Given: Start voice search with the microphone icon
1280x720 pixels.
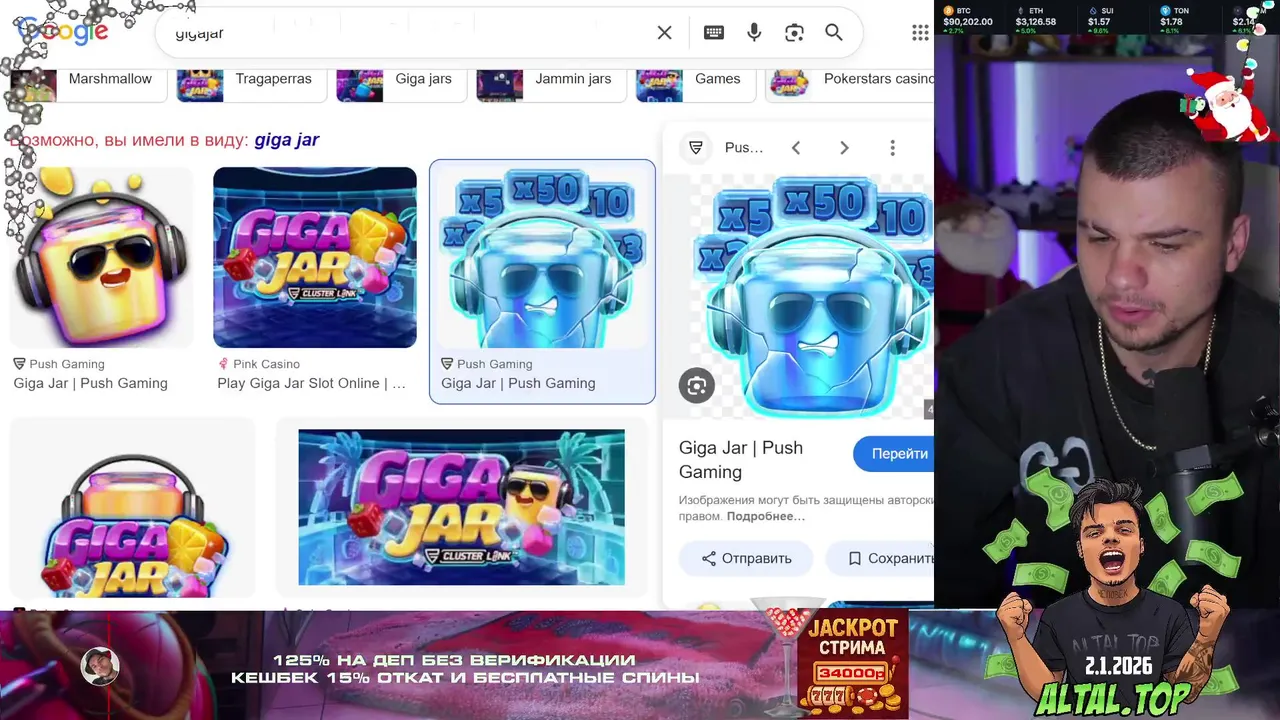Looking at the screenshot, I should (754, 33).
